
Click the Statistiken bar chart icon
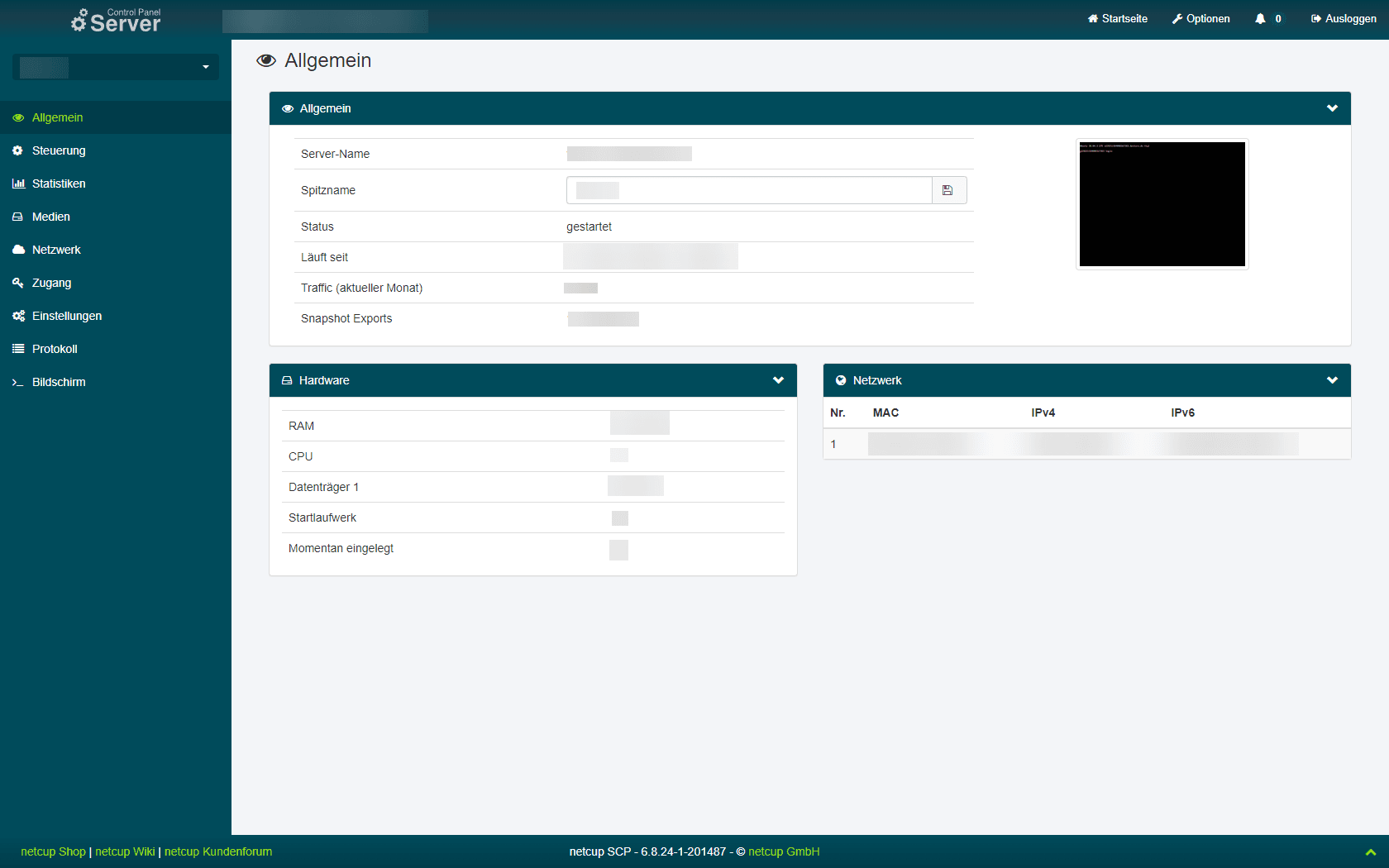18,184
